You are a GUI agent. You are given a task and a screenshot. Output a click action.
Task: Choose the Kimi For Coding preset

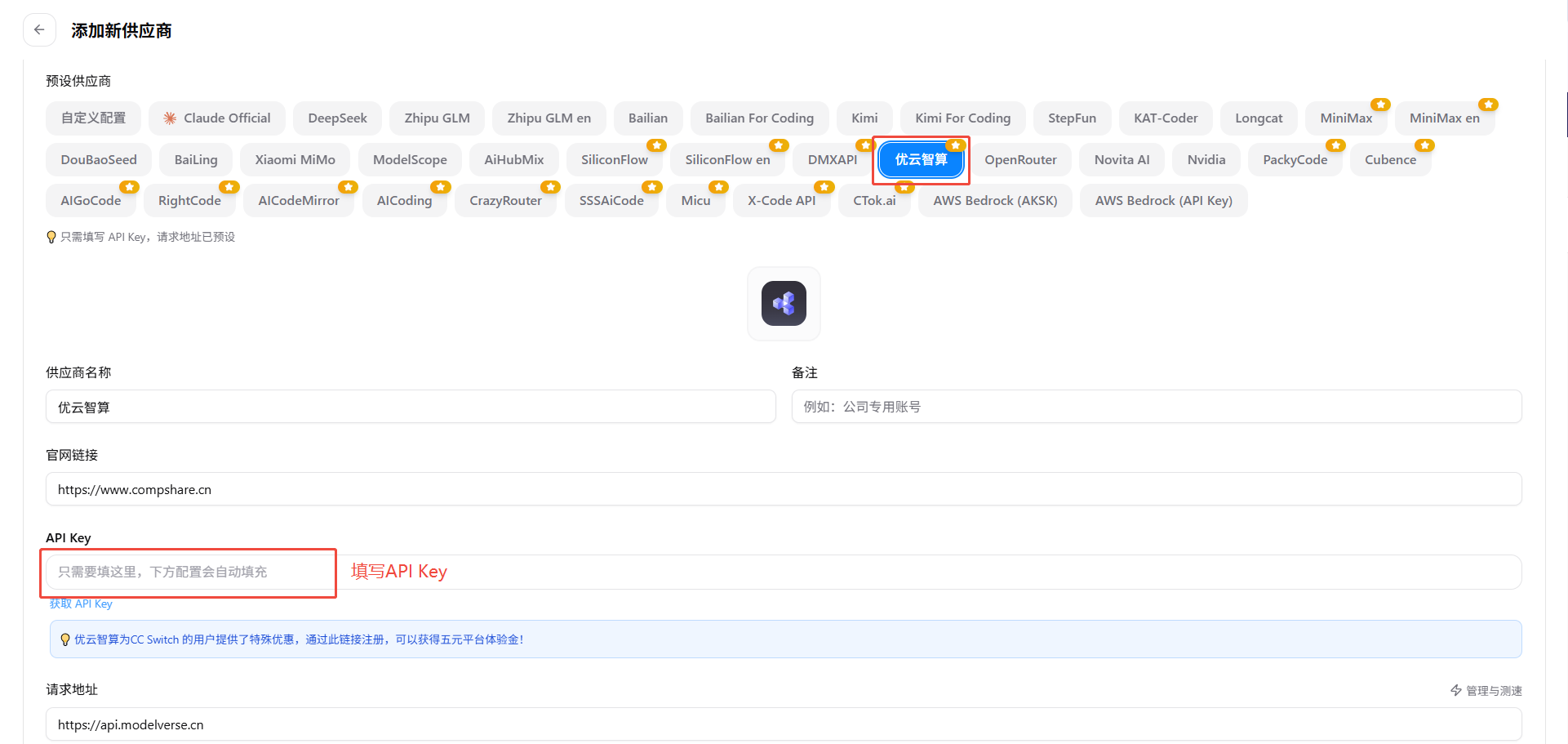tap(962, 118)
